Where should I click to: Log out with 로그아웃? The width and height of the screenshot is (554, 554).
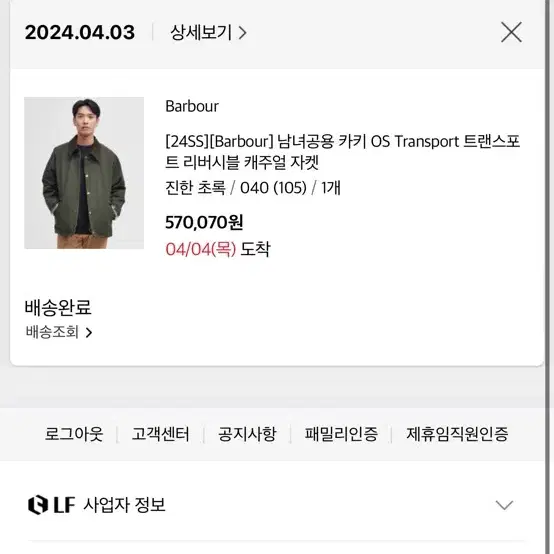[74, 434]
